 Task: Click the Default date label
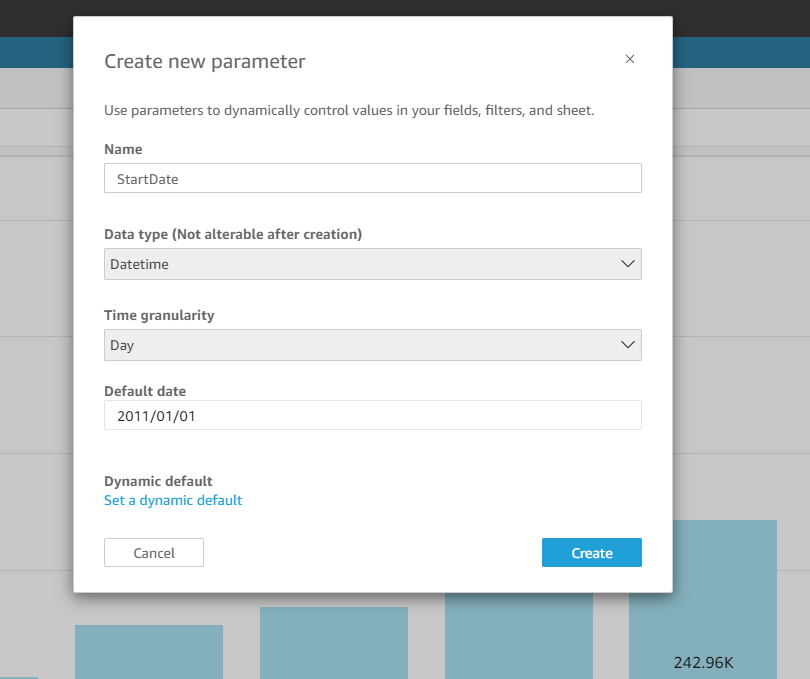pyautogui.click(x=145, y=391)
